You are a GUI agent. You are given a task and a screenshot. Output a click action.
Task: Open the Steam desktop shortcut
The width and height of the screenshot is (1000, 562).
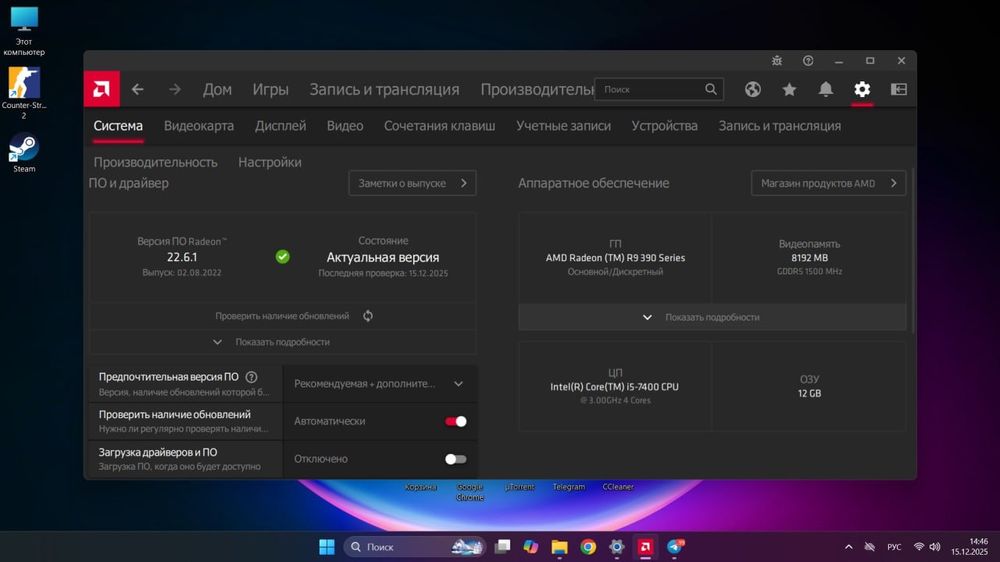click(x=24, y=153)
